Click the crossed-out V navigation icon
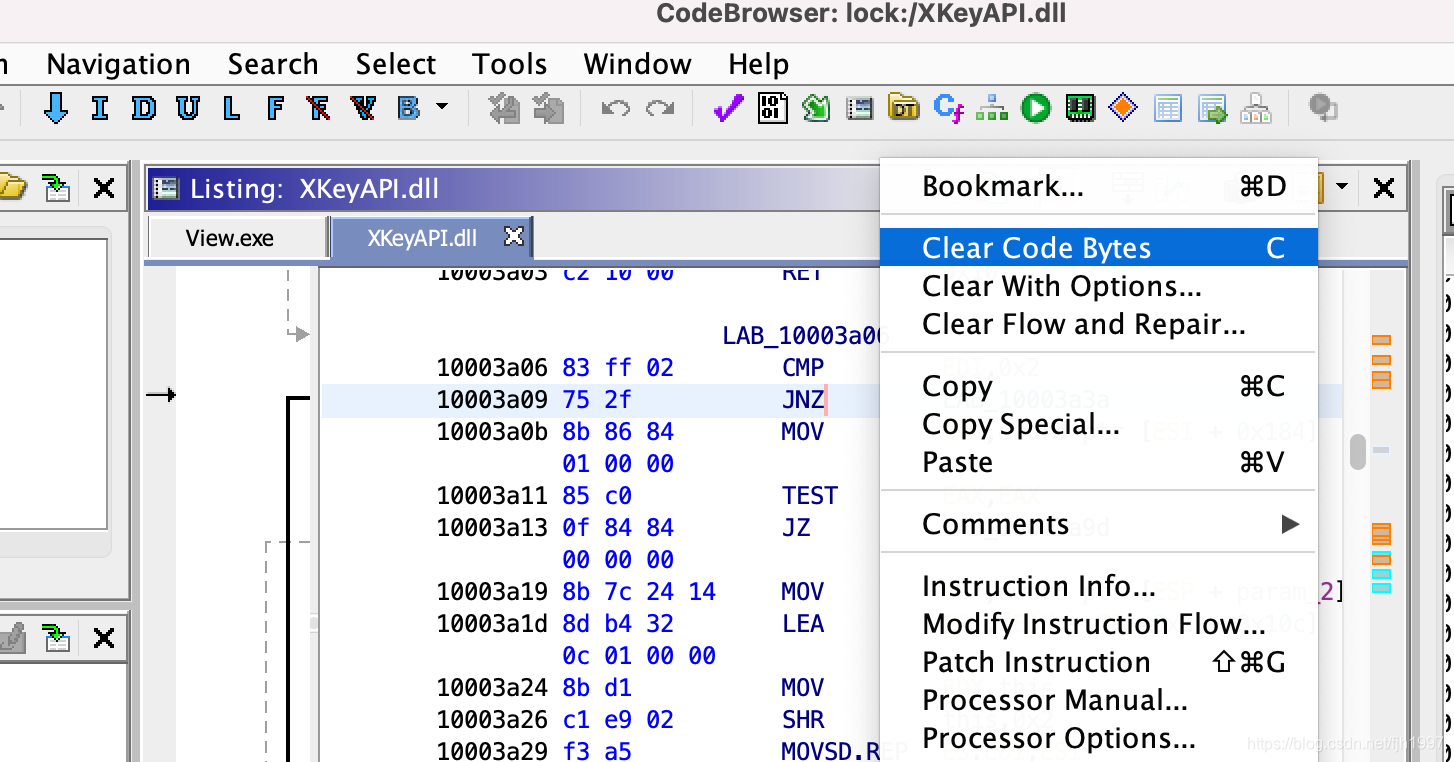The width and height of the screenshot is (1454, 762). (364, 108)
